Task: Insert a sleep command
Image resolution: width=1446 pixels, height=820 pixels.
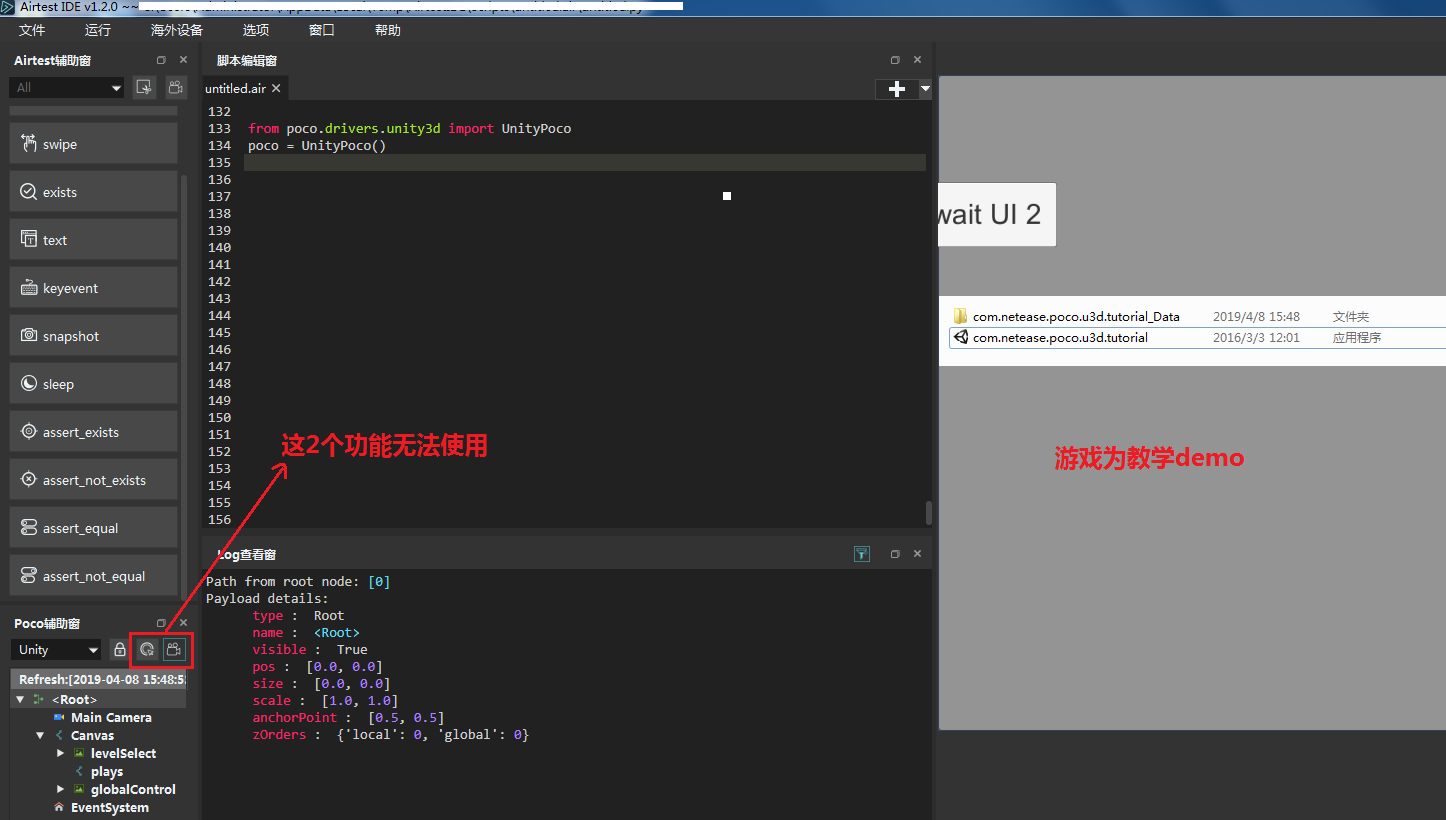Action: point(94,384)
